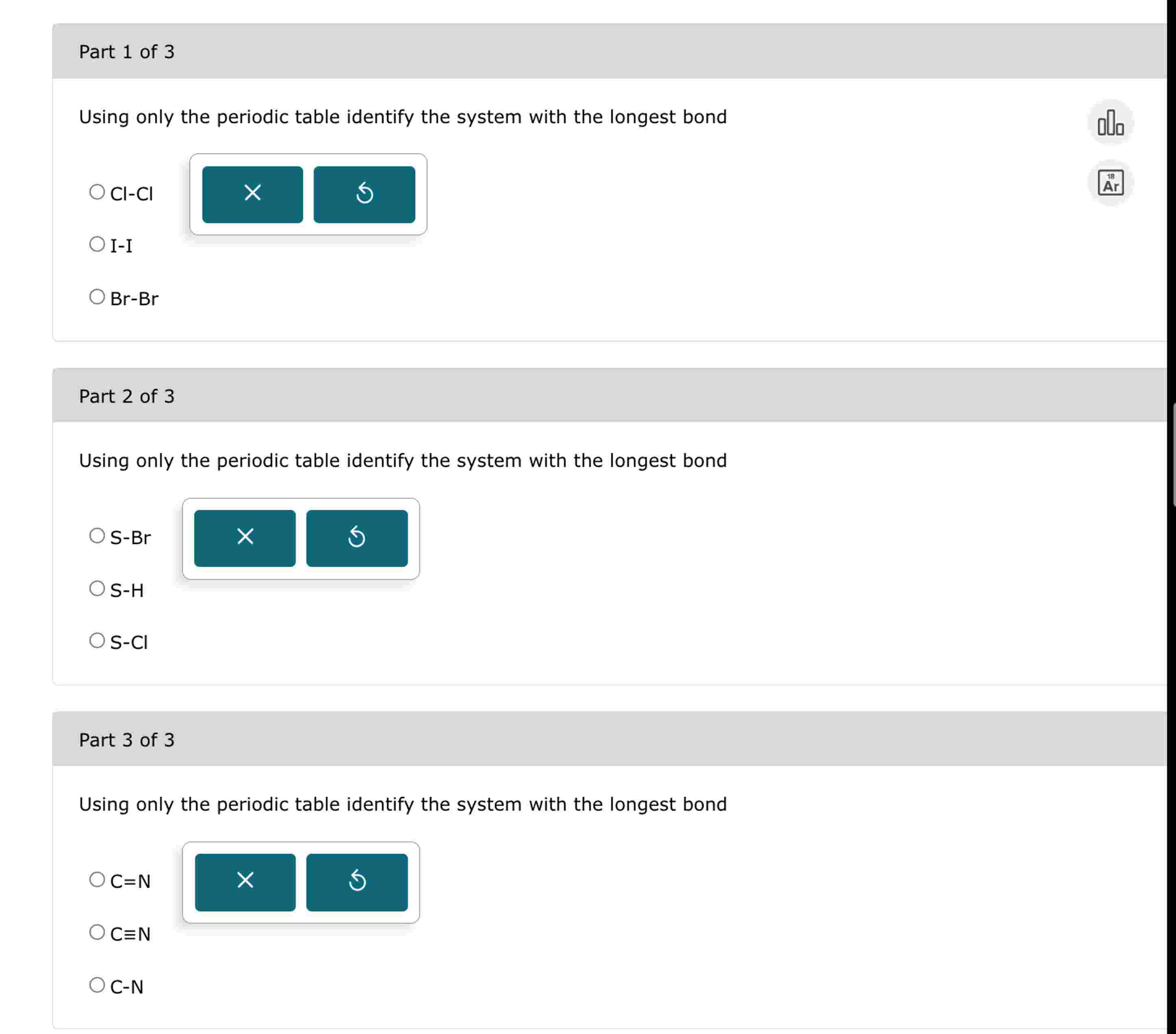This screenshot has height=1034, width=1176.
Task: Click the Part 1 of 3 header
Action: pos(126,52)
